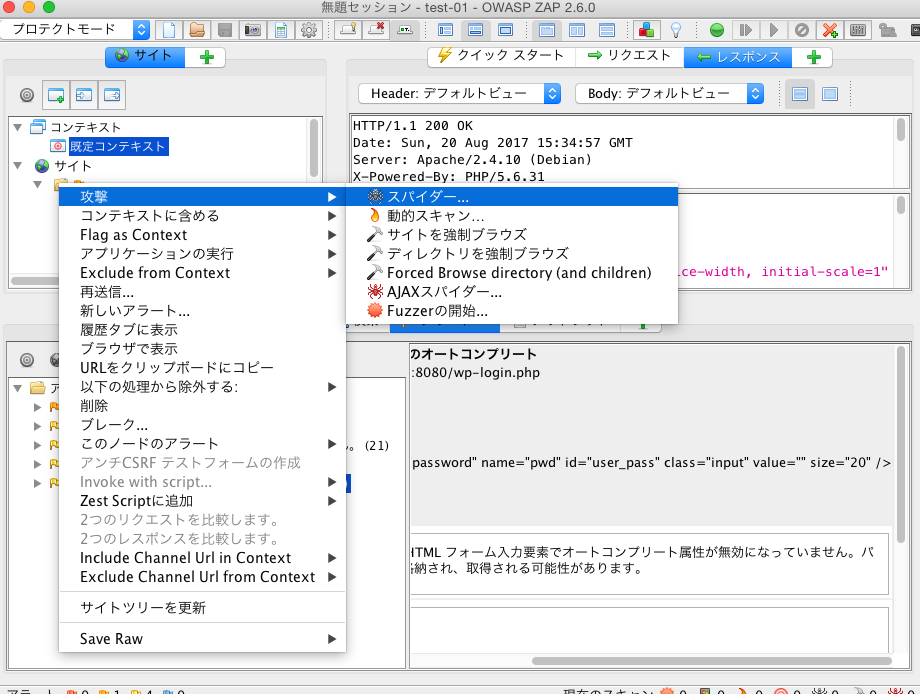Viewport: 920px width, 694px height.
Task: Switch to the サイト tab
Action: tap(145, 56)
